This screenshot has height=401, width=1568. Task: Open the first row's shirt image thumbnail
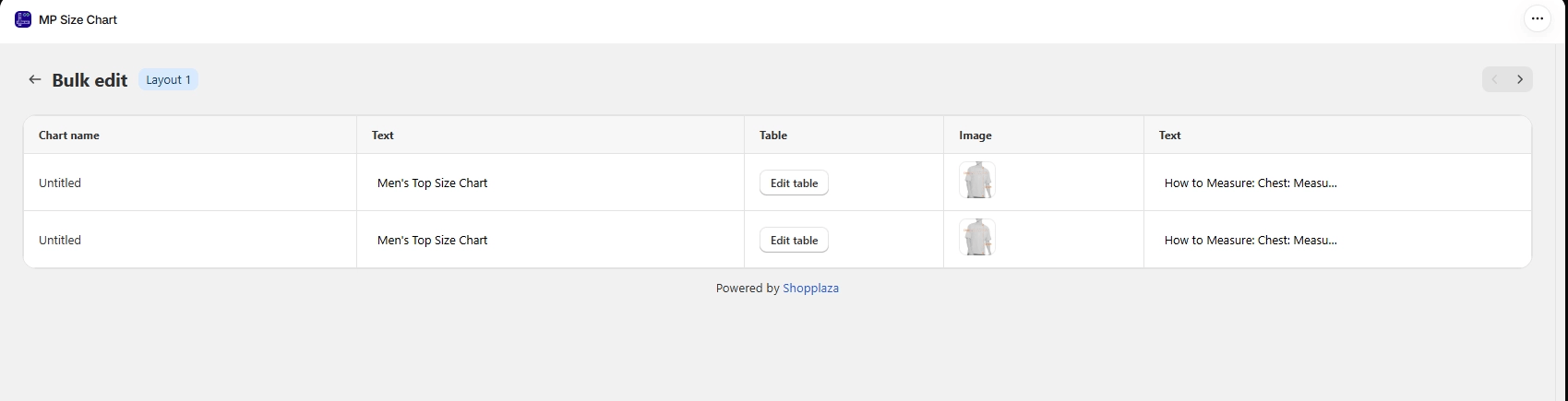point(976,181)
